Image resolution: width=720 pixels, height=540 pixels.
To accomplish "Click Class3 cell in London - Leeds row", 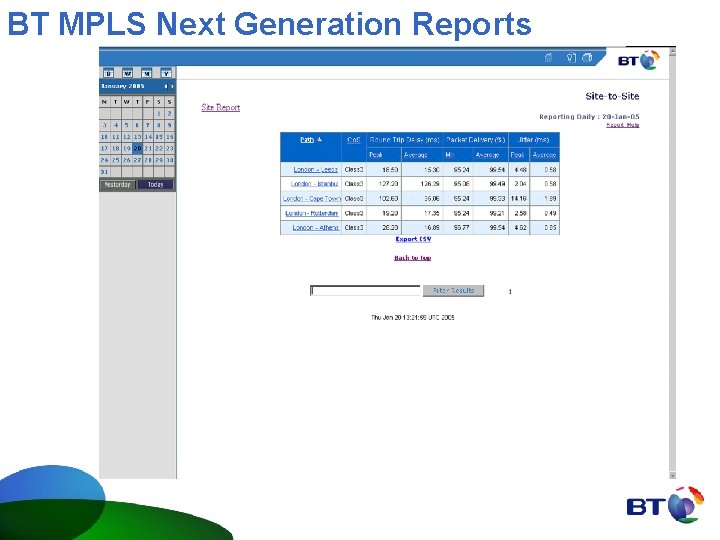I will pos(354,169).
